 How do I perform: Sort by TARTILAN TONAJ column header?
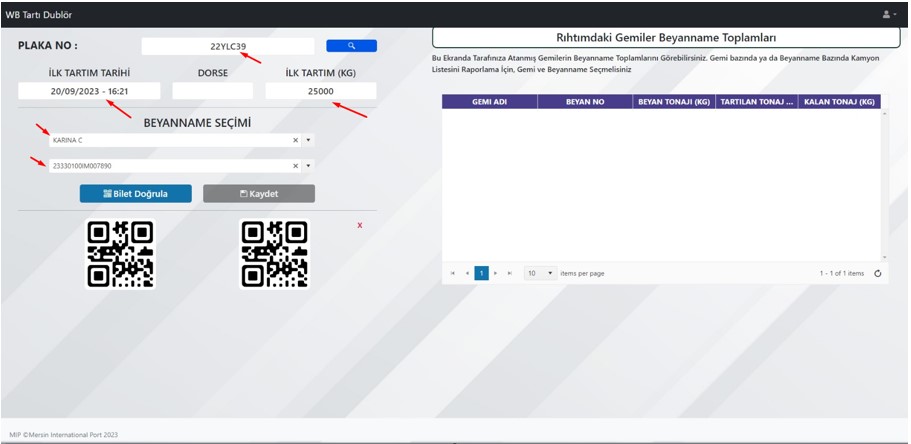point(757,102)
